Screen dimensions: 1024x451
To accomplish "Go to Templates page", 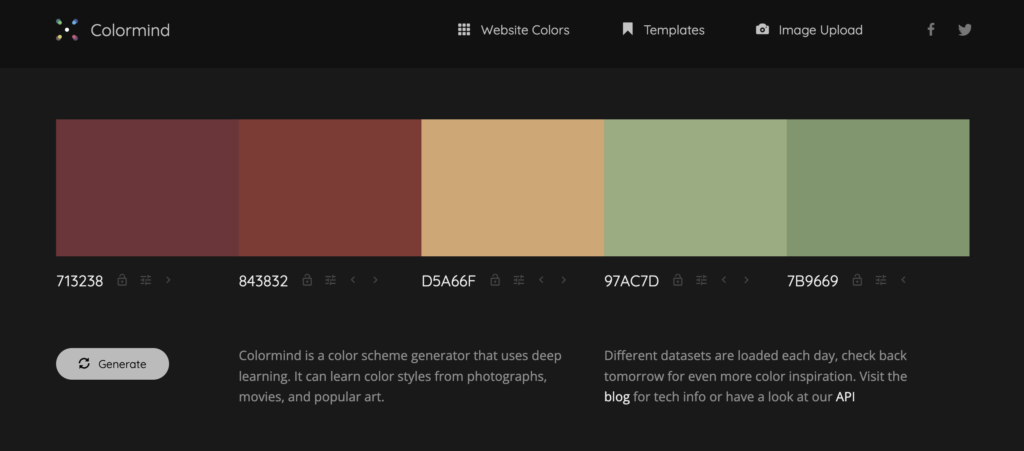I will click(x=664, y=30).
